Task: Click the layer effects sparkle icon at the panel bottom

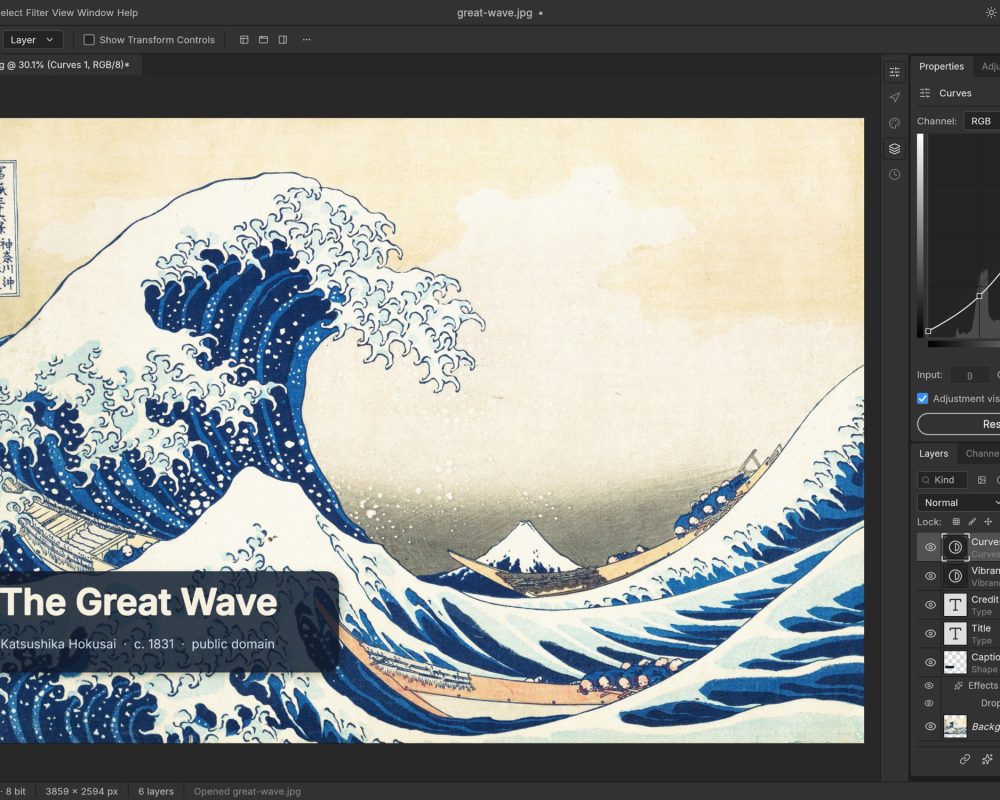Action: [x=987, y=759]
